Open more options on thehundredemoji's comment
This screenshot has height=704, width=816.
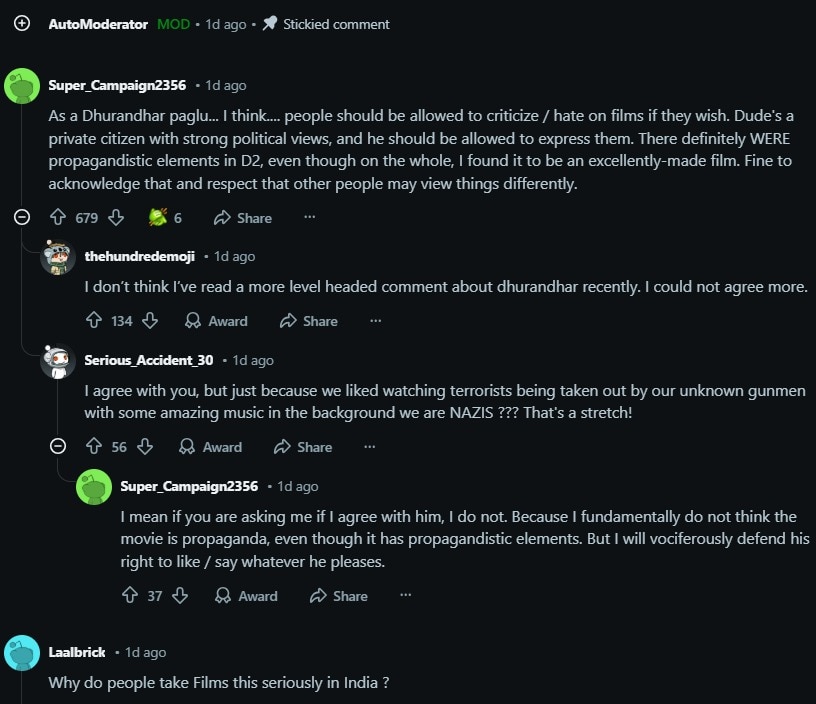point(376,320)
